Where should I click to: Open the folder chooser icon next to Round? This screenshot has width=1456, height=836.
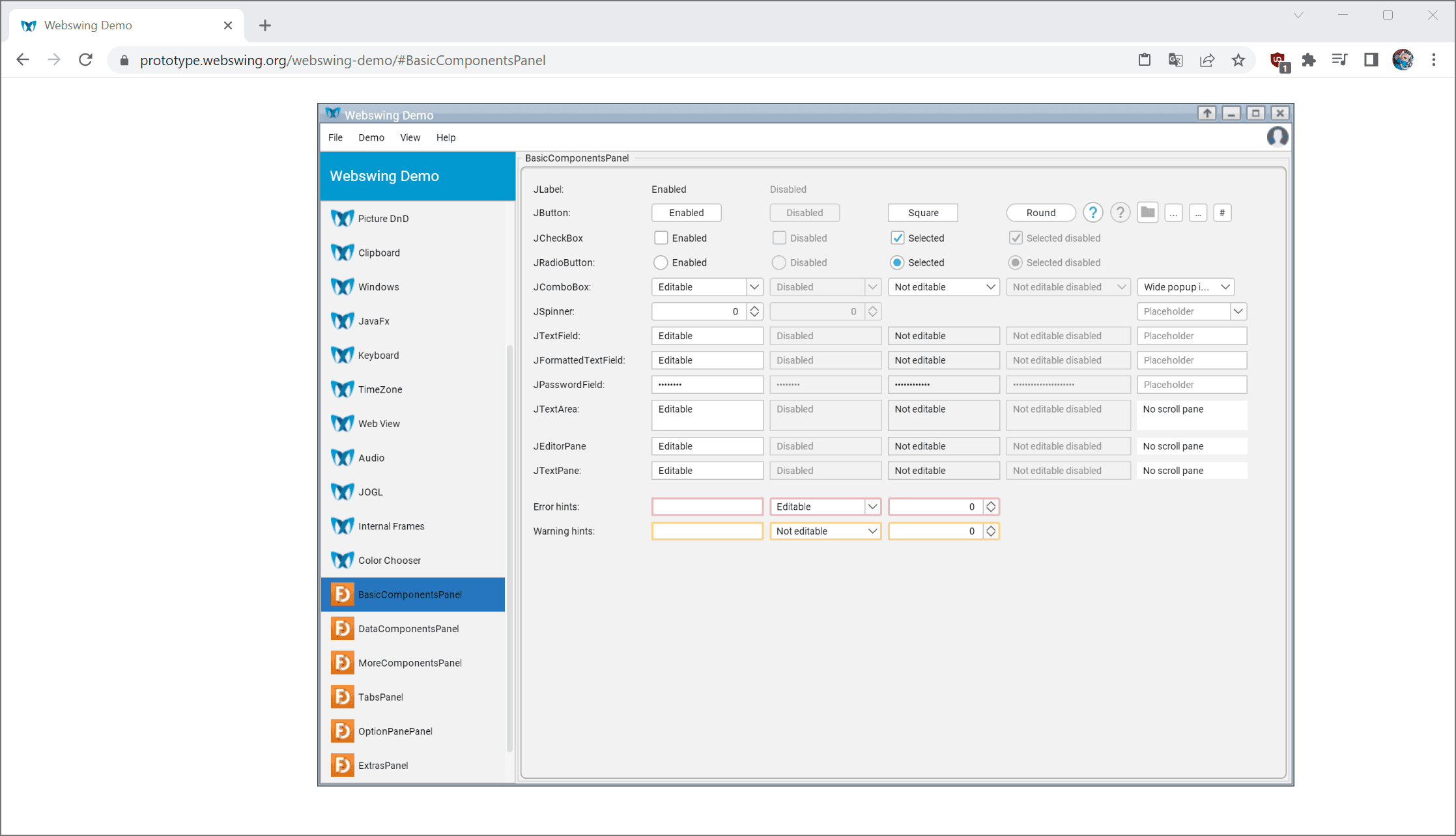[1147, 212]
